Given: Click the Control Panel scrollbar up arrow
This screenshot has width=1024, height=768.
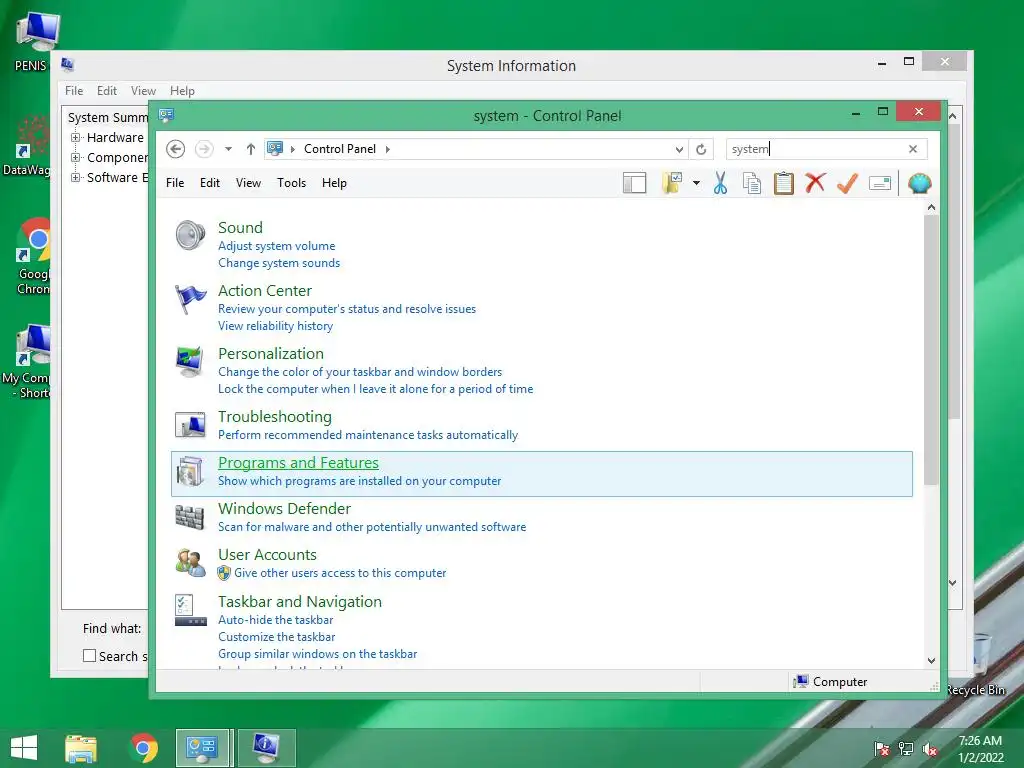Looking at the screenshot, I should [931, 207].
